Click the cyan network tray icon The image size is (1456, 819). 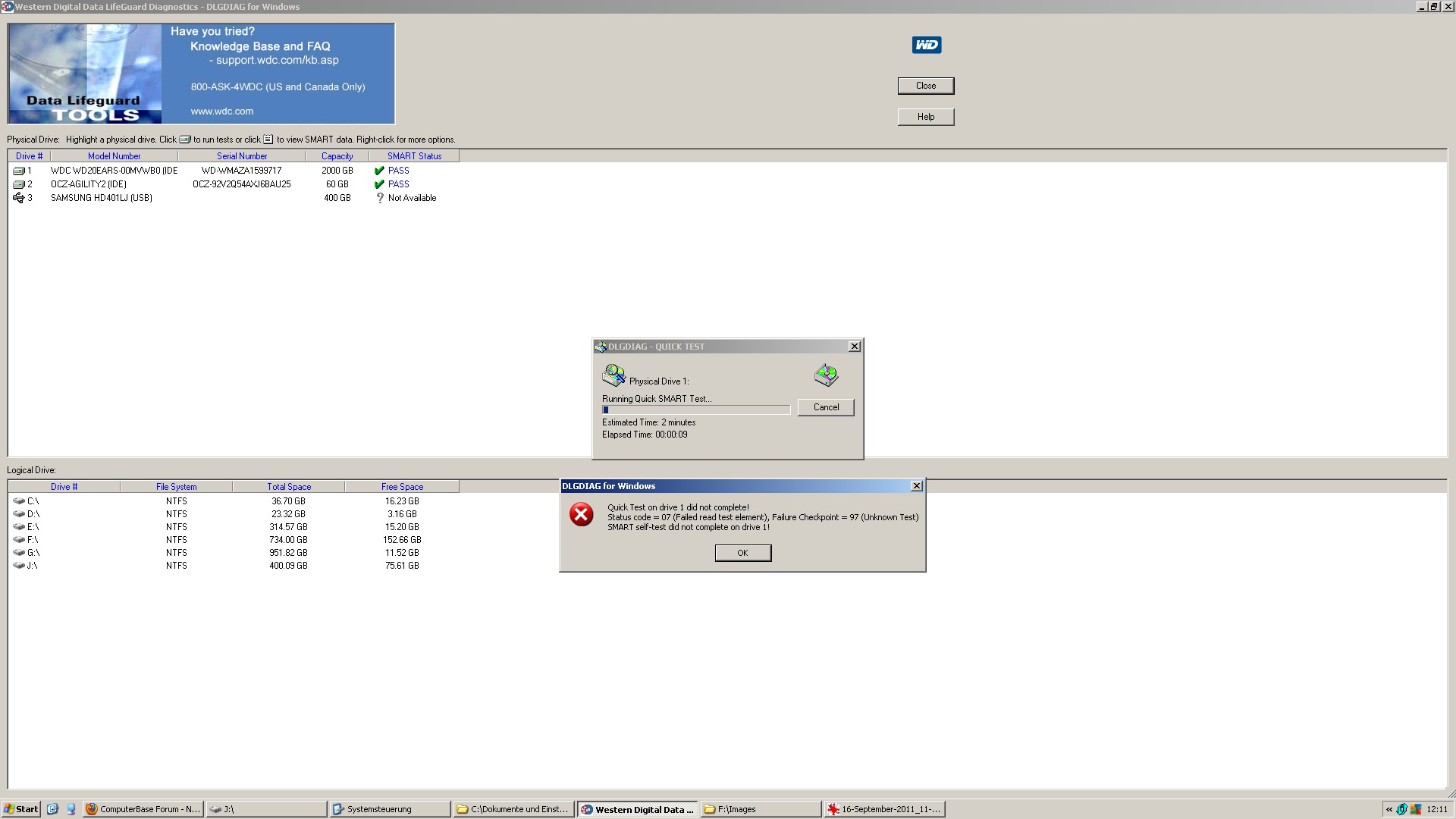[x=1402, y=809]
